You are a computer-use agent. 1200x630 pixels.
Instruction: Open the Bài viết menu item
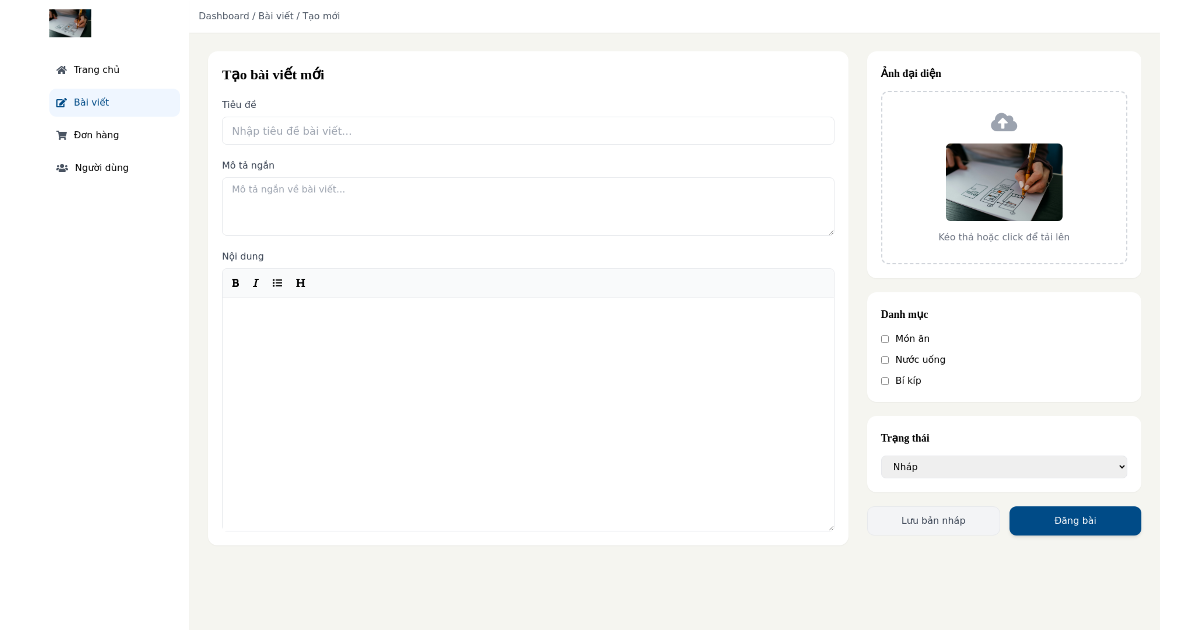114,103
